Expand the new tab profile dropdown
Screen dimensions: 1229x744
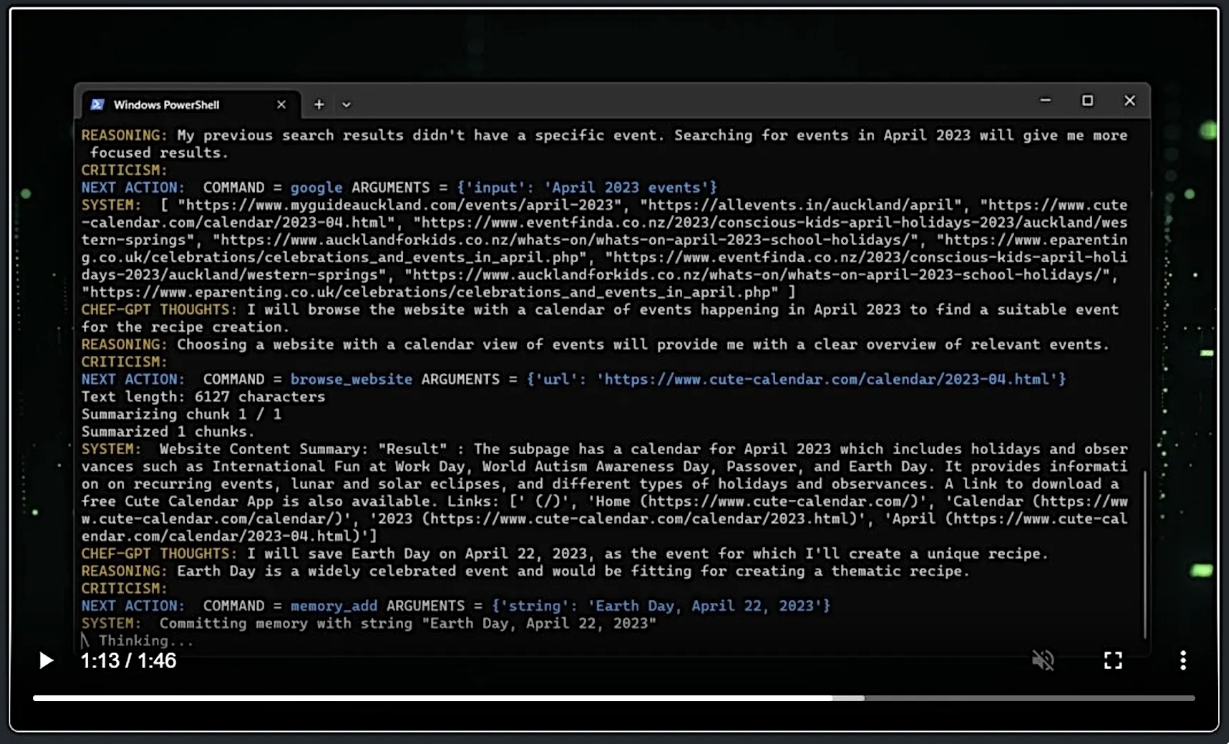click(346, 104)
